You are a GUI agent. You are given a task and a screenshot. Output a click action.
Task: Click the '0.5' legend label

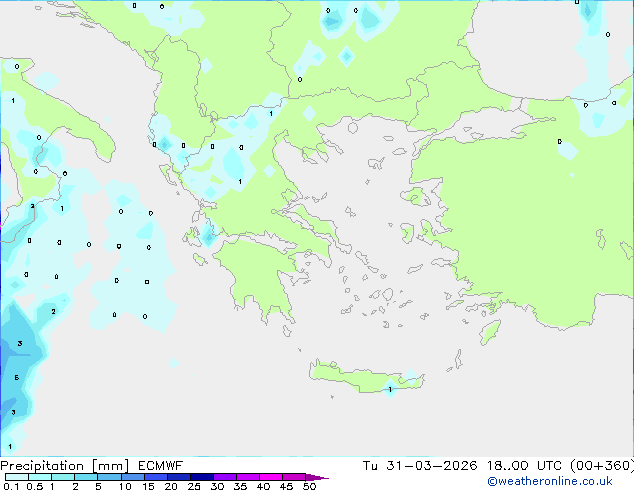coord(35,486)
